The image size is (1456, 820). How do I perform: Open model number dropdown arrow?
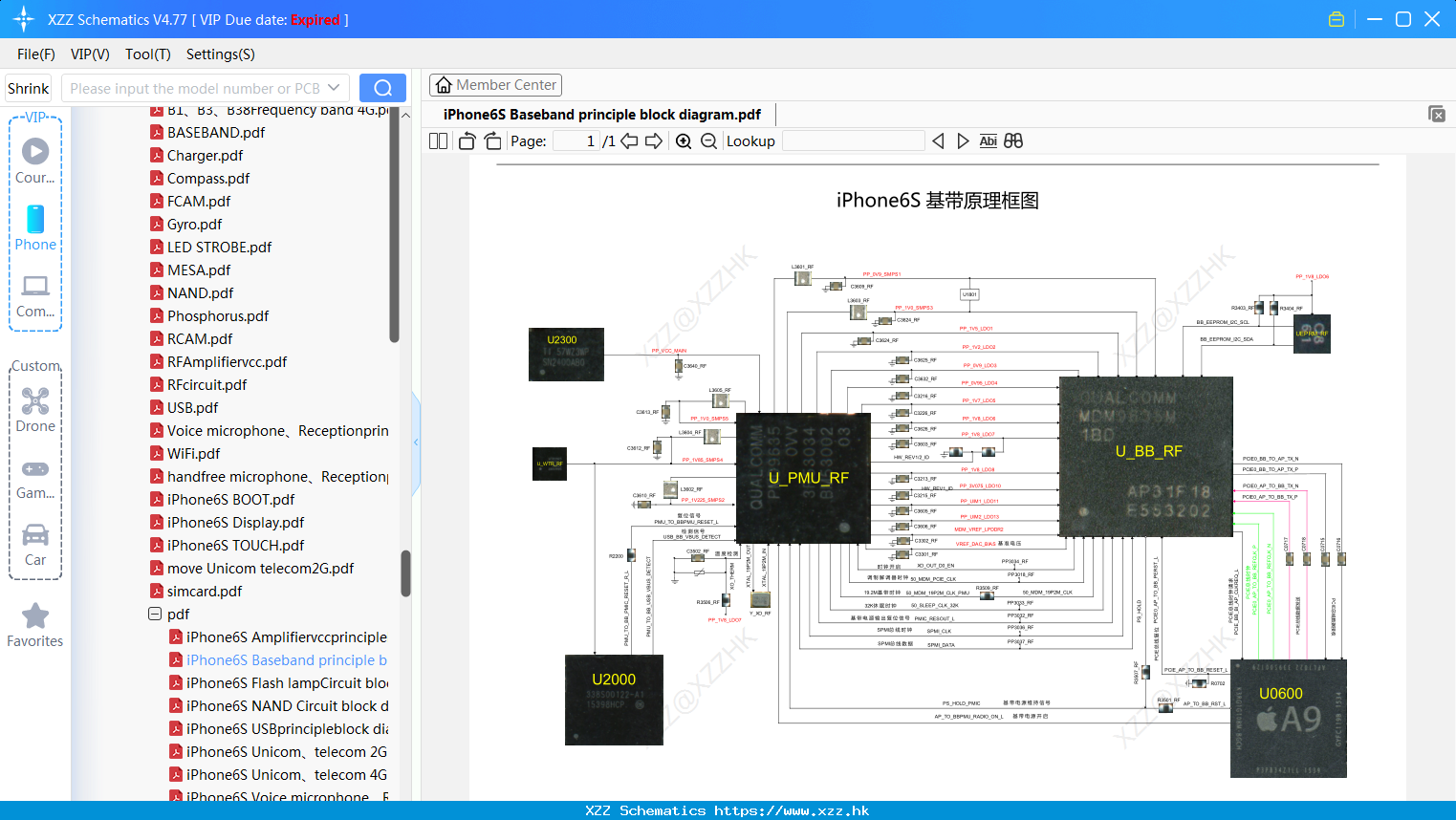click(334, 88)
